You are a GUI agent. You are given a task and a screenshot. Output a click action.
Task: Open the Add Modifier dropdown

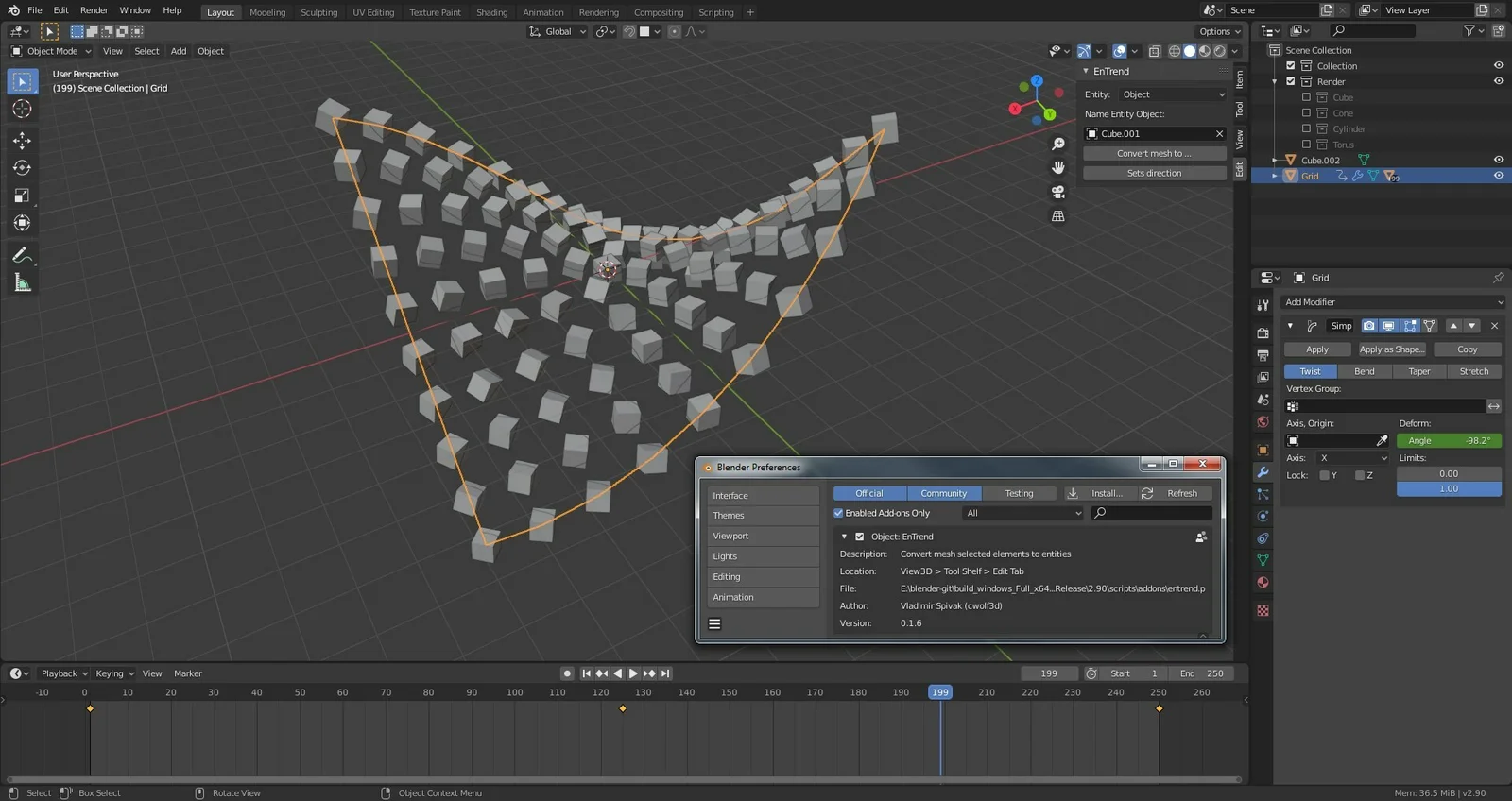pos(1393,302)
